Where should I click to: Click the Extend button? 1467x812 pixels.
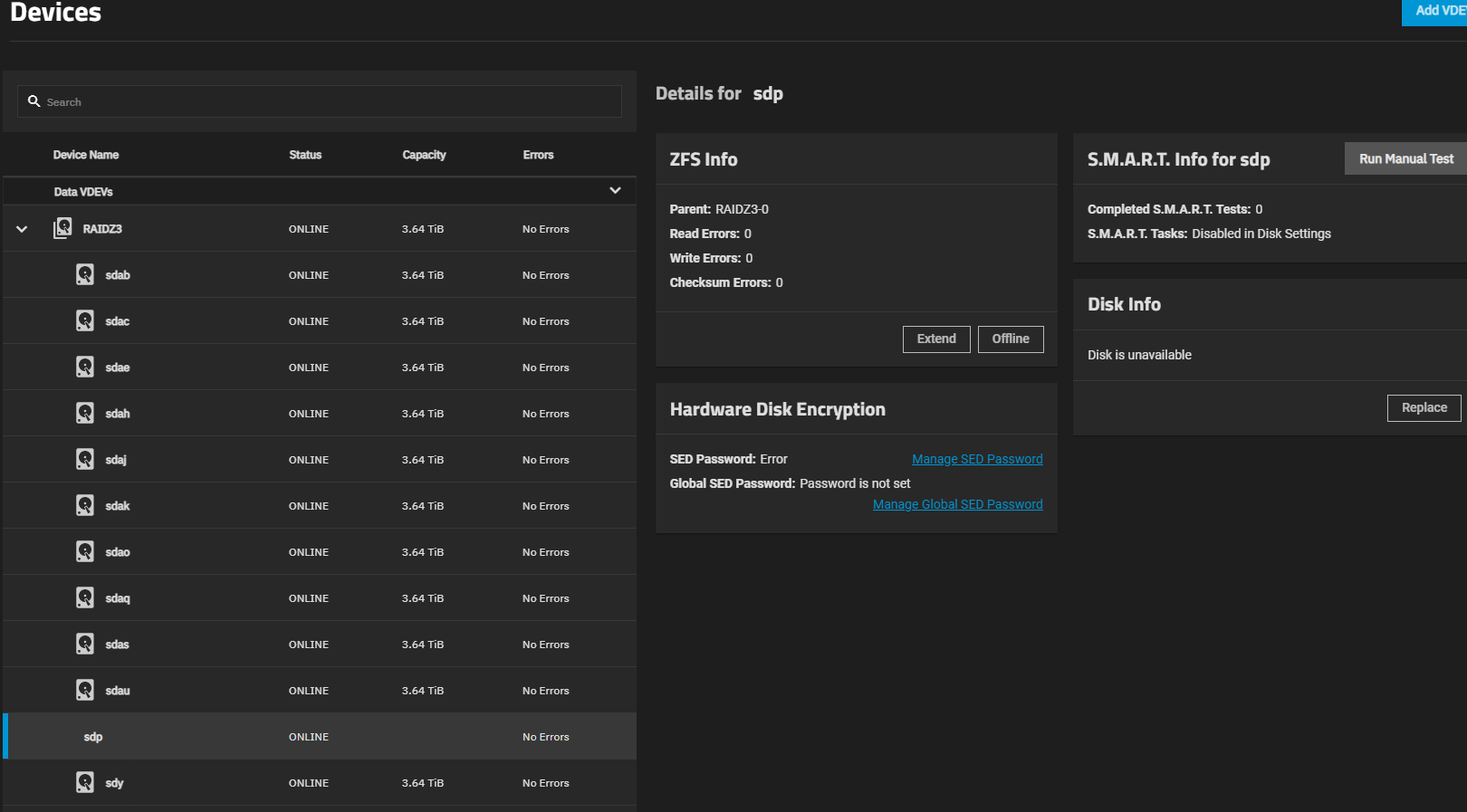tap(936, 339)
